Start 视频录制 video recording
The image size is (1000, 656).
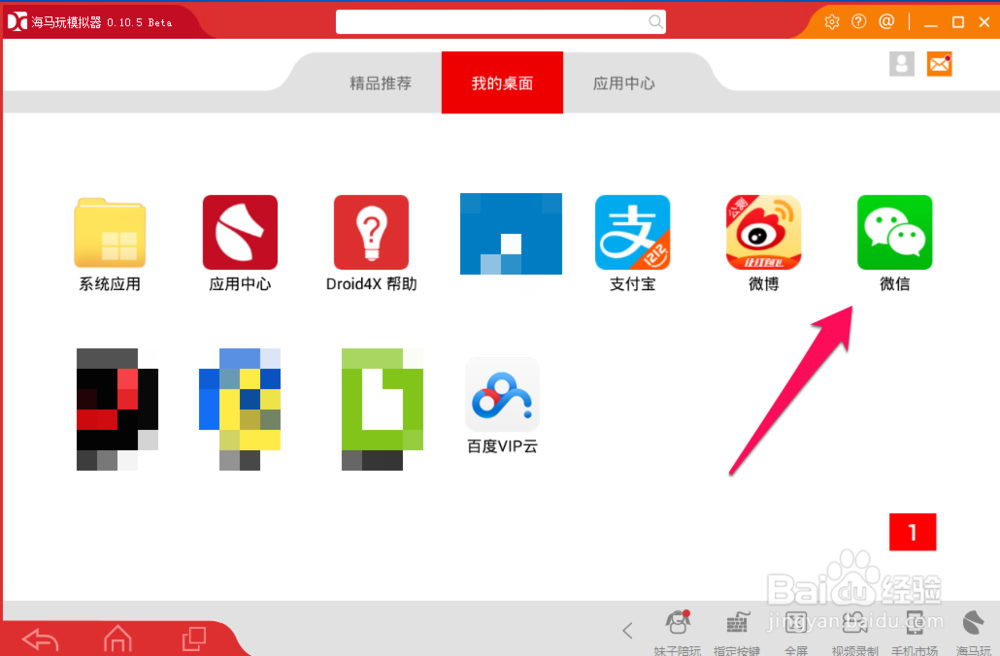(x=855, y=632)
